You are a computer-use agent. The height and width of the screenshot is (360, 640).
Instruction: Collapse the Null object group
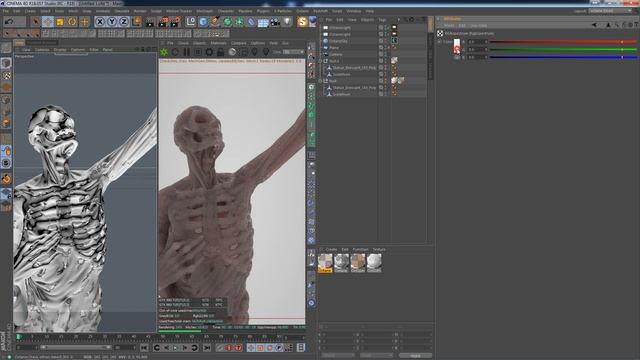tap(321, 81)
